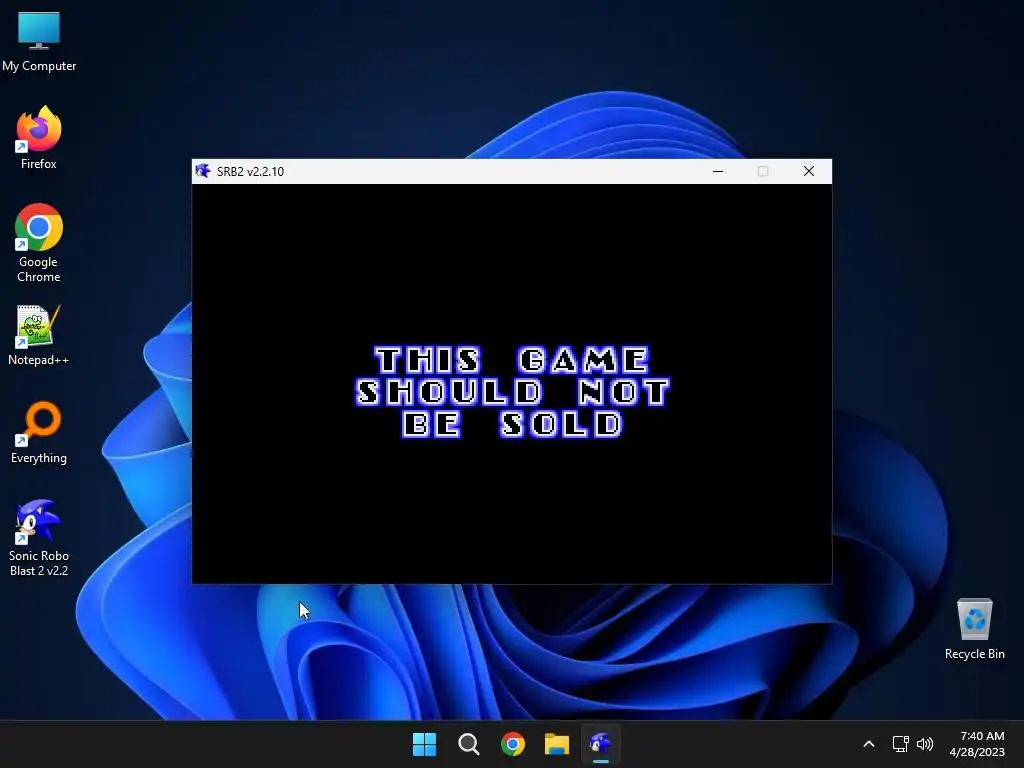
Task: Open the network status tray icon
Action: (x=901, y=744)
